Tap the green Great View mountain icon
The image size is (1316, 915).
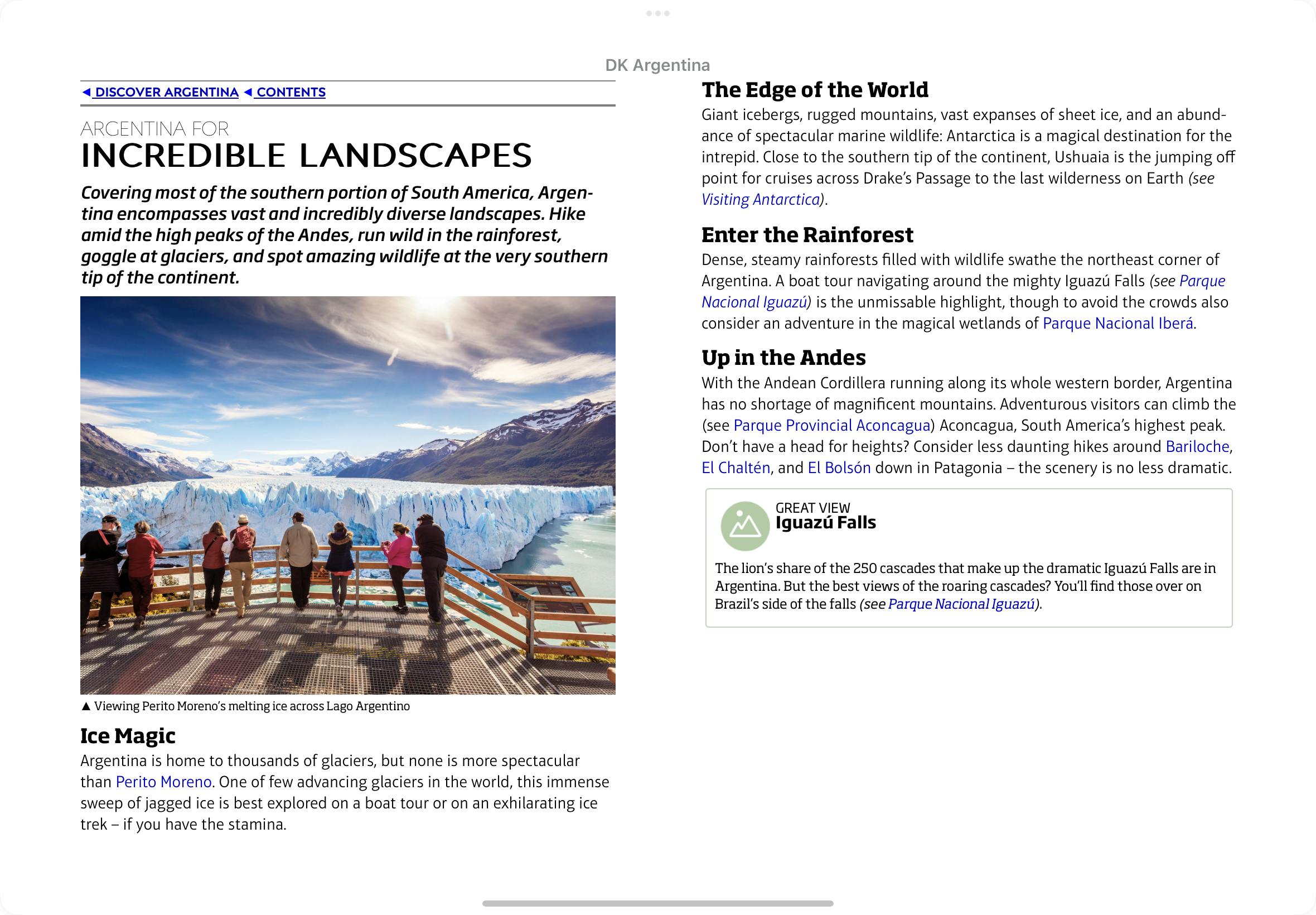click(x=745, y=526)
